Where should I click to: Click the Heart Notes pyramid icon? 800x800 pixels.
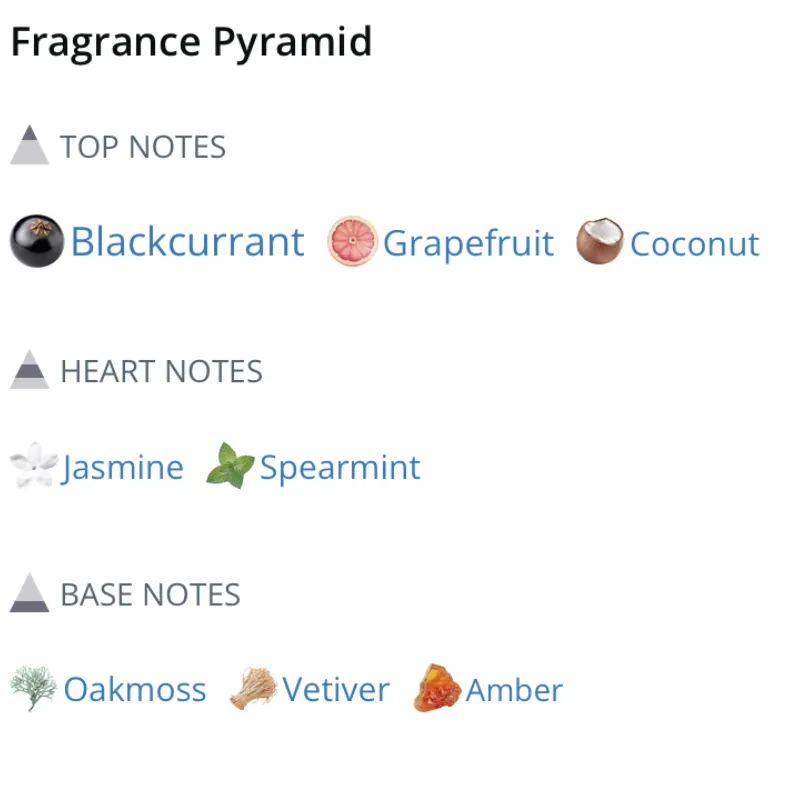click(30, 370)
